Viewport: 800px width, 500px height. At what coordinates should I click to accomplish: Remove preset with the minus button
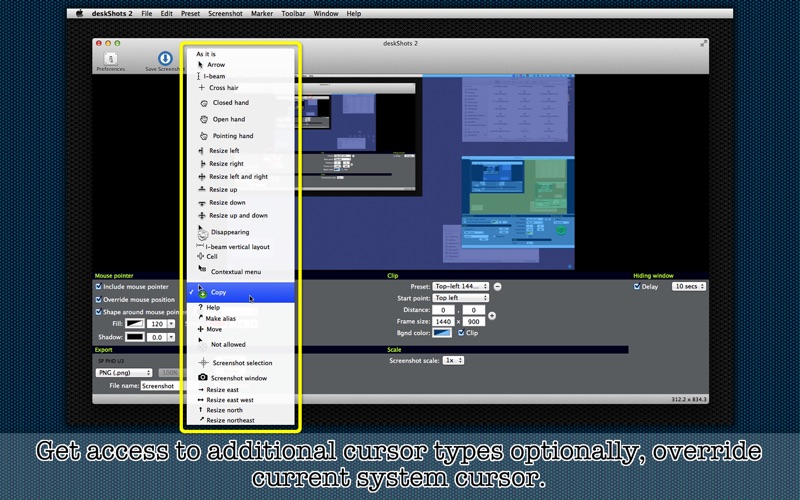coord(497,287)
